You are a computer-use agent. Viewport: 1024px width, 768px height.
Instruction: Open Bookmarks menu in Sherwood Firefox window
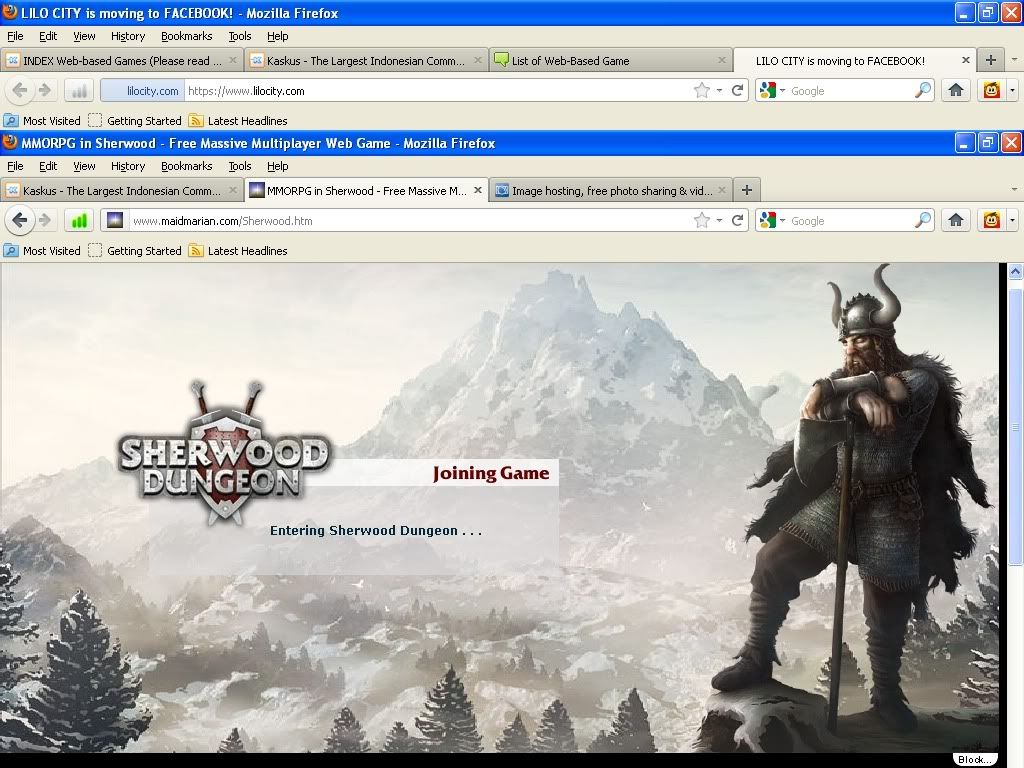point(187,166)
